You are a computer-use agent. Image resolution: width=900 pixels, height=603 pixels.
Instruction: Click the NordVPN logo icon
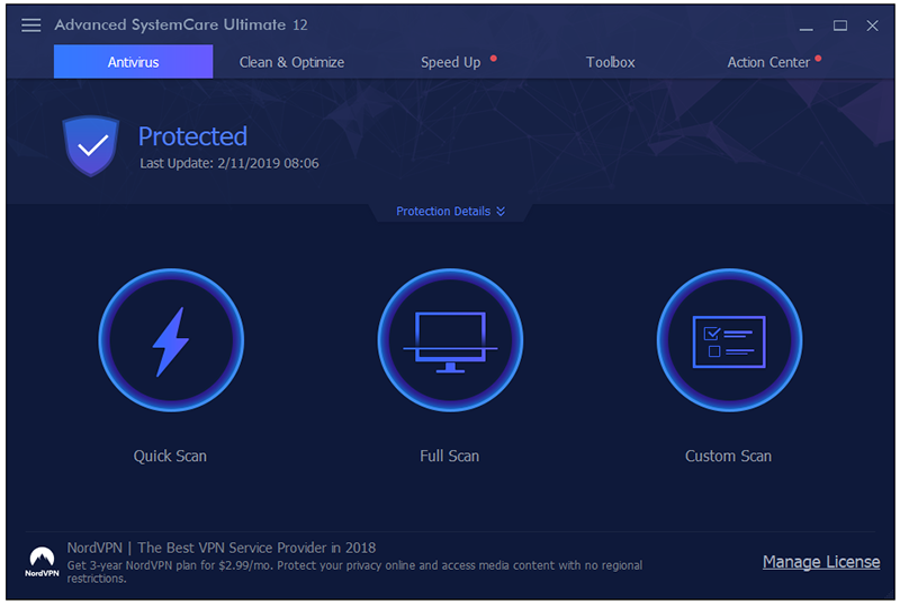(42, 561)
